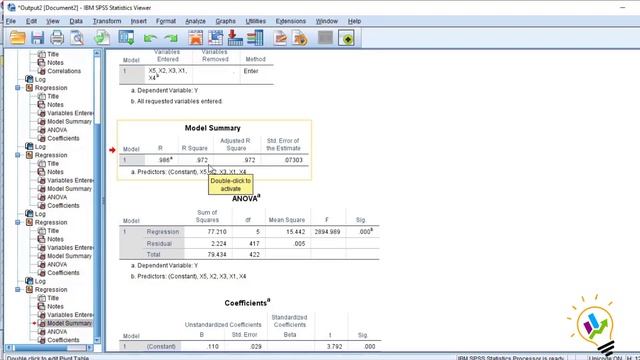This screenshot has width=640, height=360.
Task: Click the Correlations table icon in the outline
Action: [41, 71]
